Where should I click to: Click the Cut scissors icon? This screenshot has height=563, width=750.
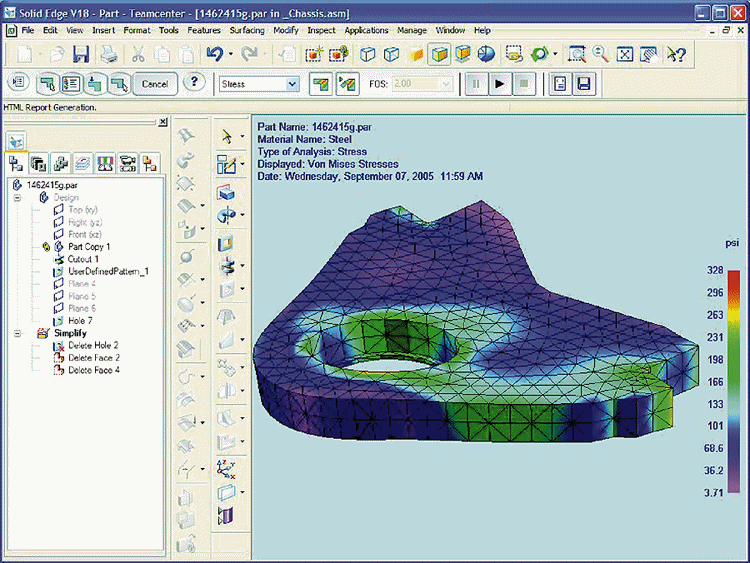pyautogui.click(x=138, y=54)
